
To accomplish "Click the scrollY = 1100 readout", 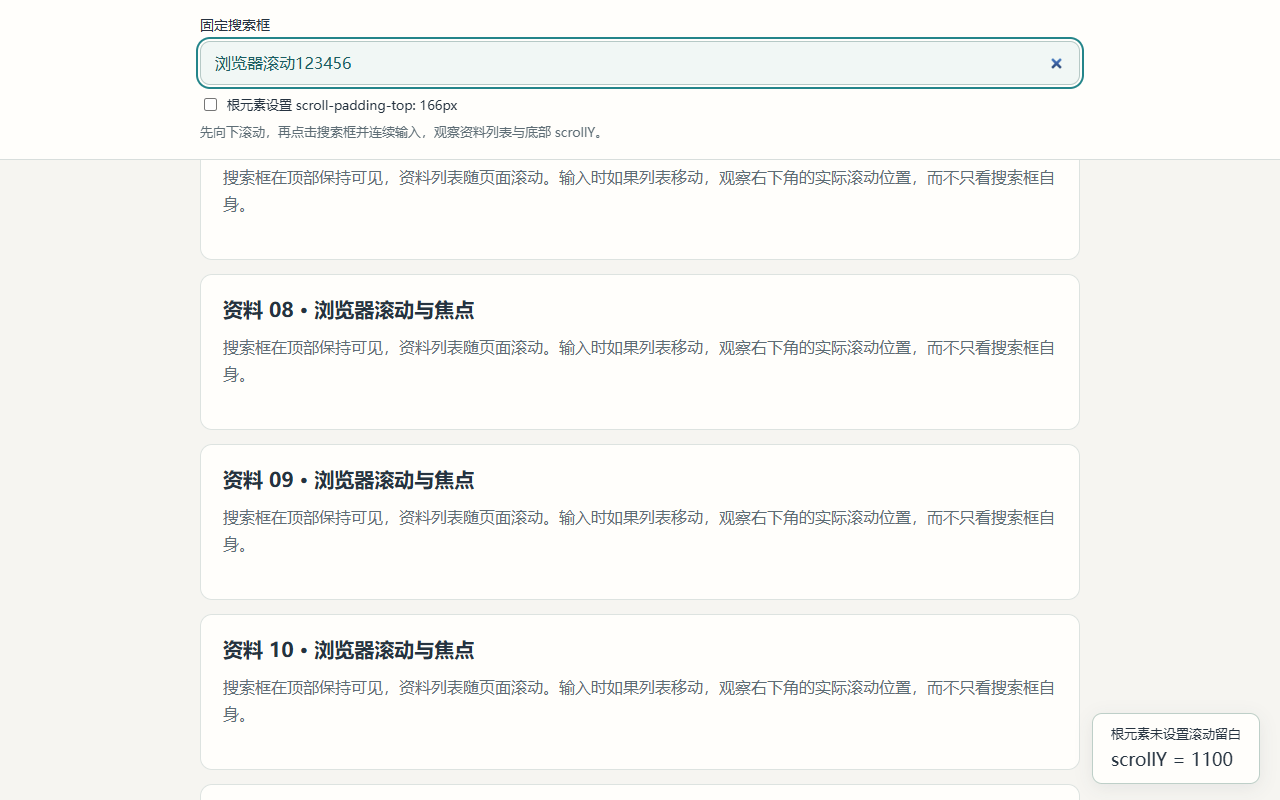I will point(1172,759).
